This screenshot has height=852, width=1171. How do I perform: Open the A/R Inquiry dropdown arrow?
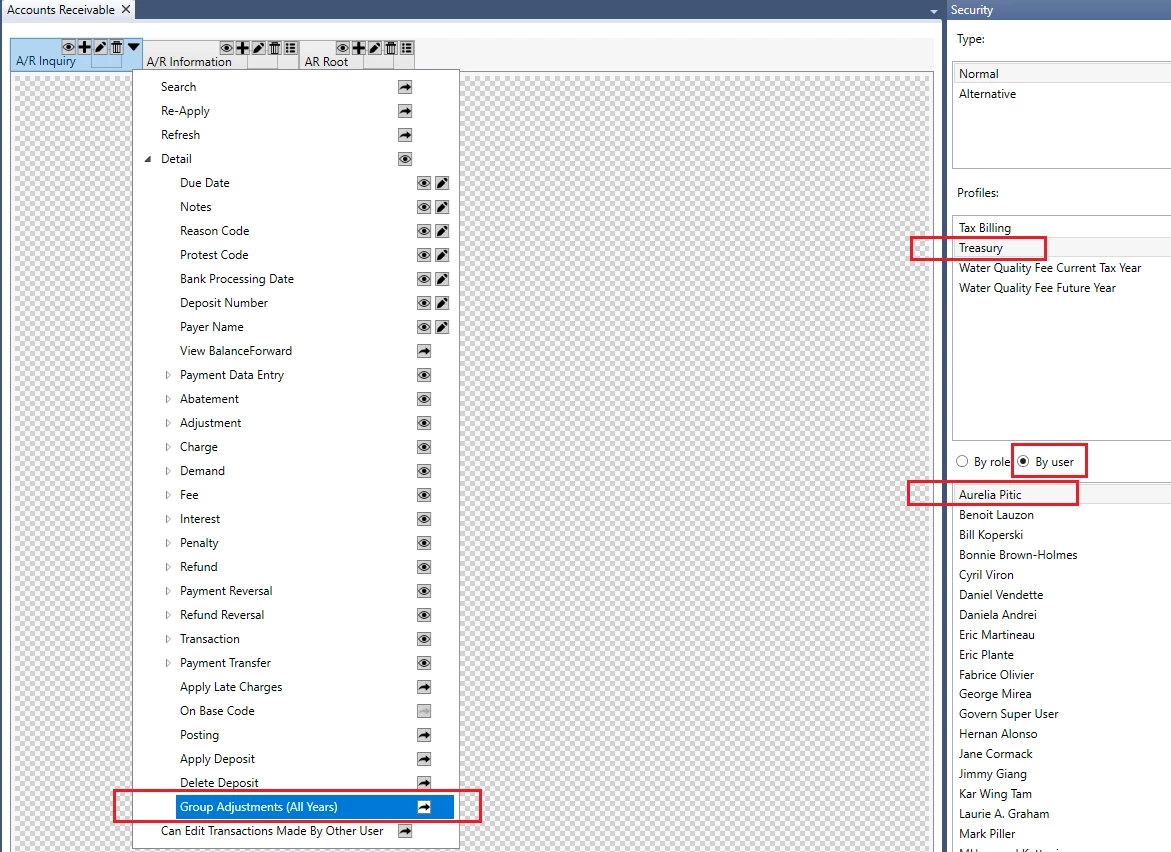[133, 47]
